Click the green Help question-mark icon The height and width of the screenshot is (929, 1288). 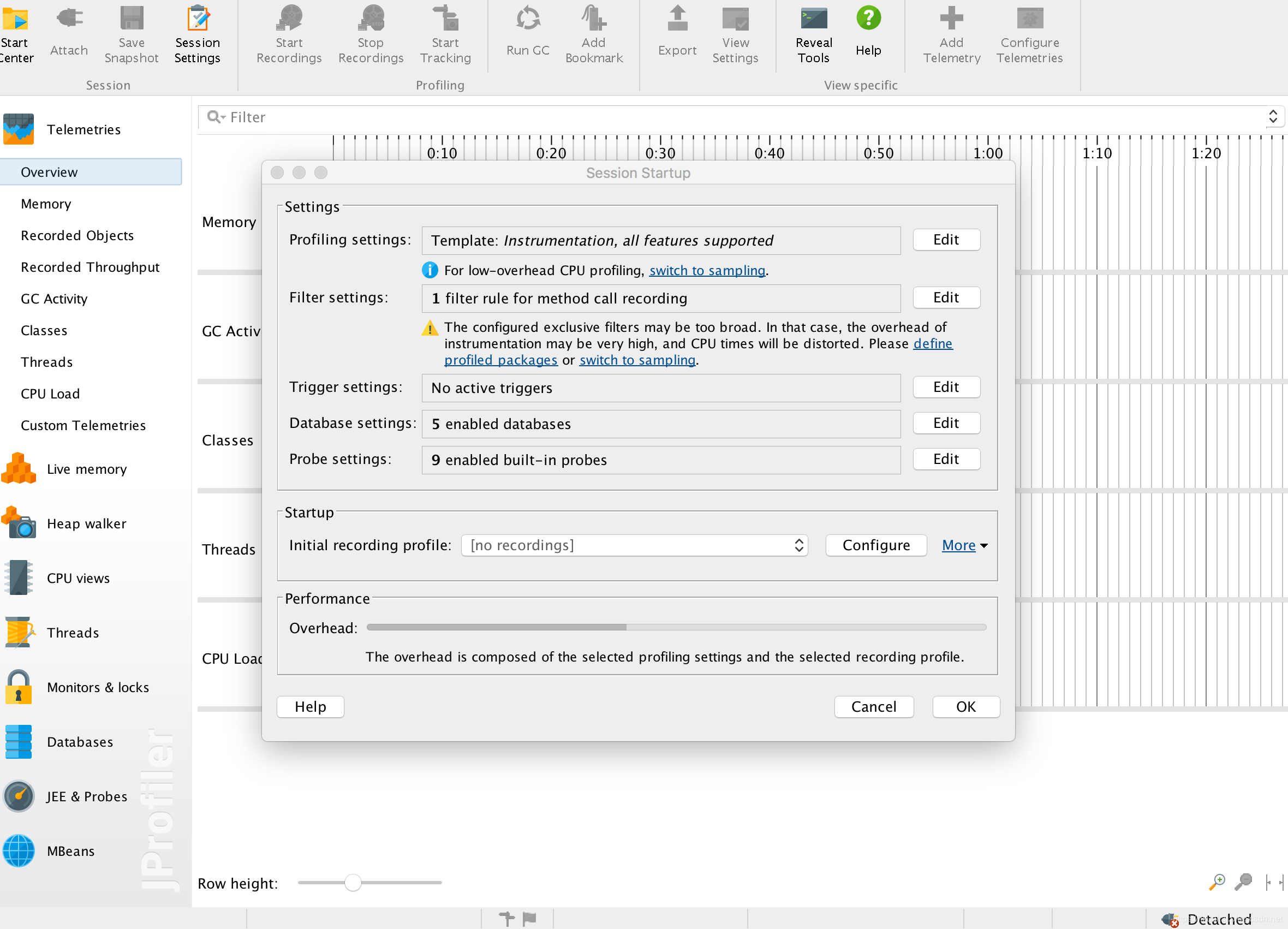coord(868,18)
